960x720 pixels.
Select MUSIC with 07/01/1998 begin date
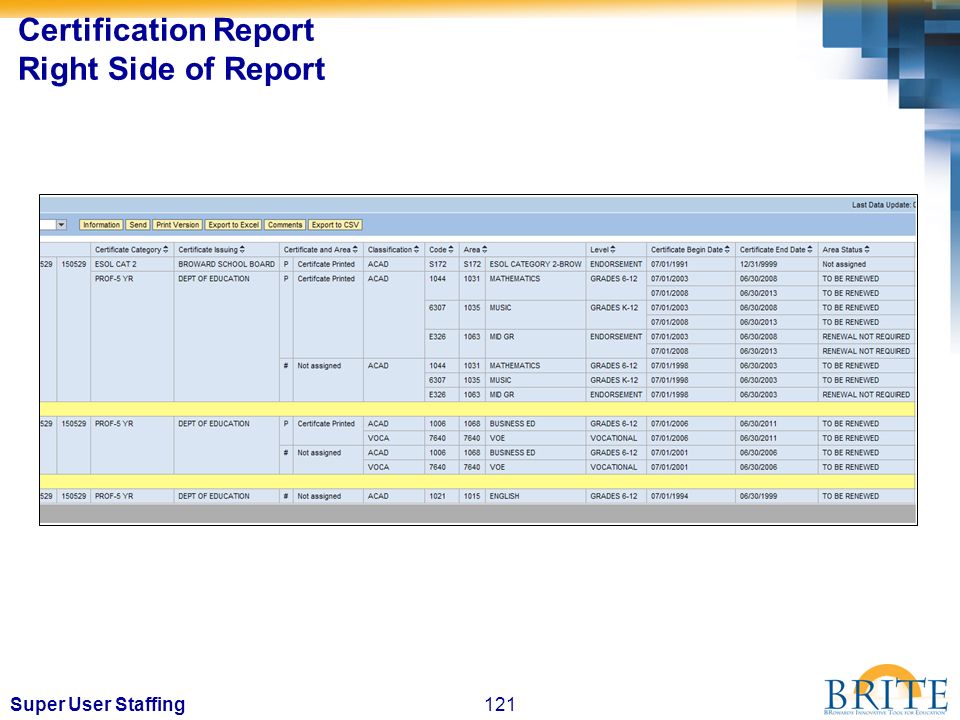pyautogui.click(x=535, y=380)
